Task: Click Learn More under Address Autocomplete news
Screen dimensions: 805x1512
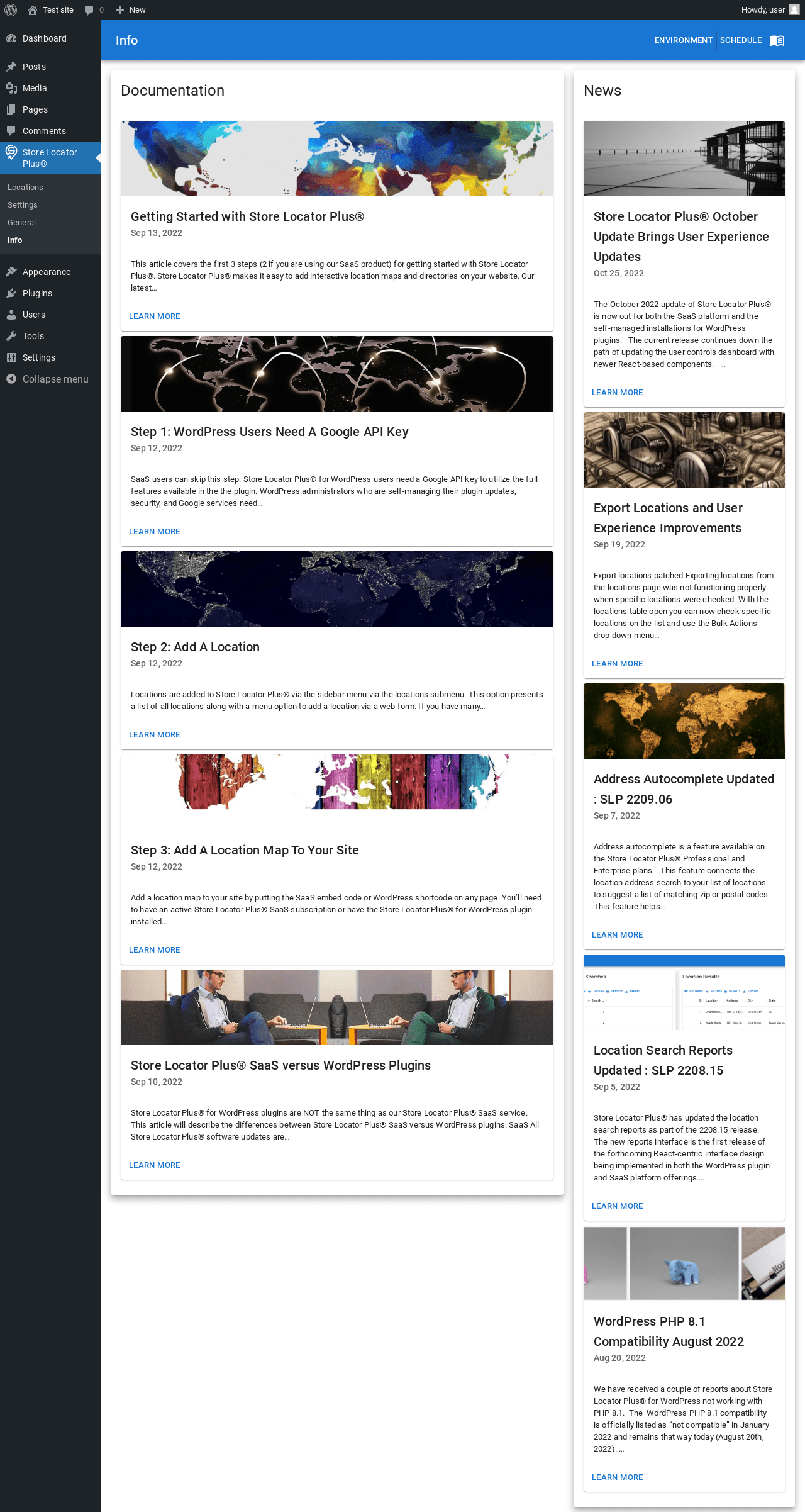Action: 618,935
